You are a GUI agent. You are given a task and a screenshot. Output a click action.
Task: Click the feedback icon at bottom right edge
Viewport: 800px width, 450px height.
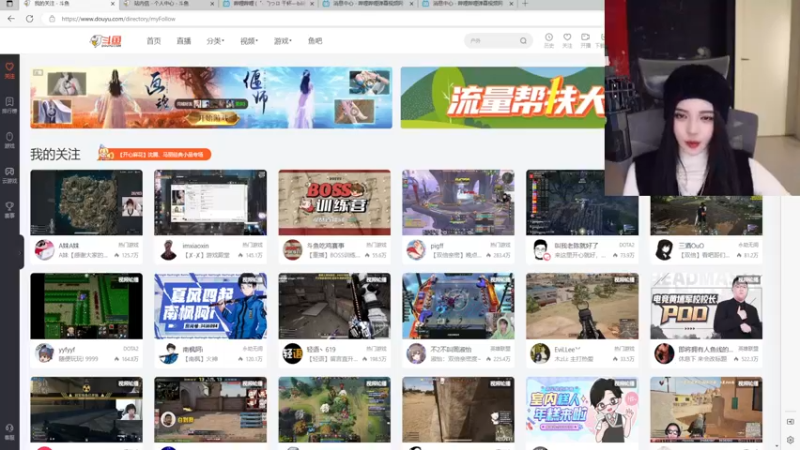pos(790,422)
